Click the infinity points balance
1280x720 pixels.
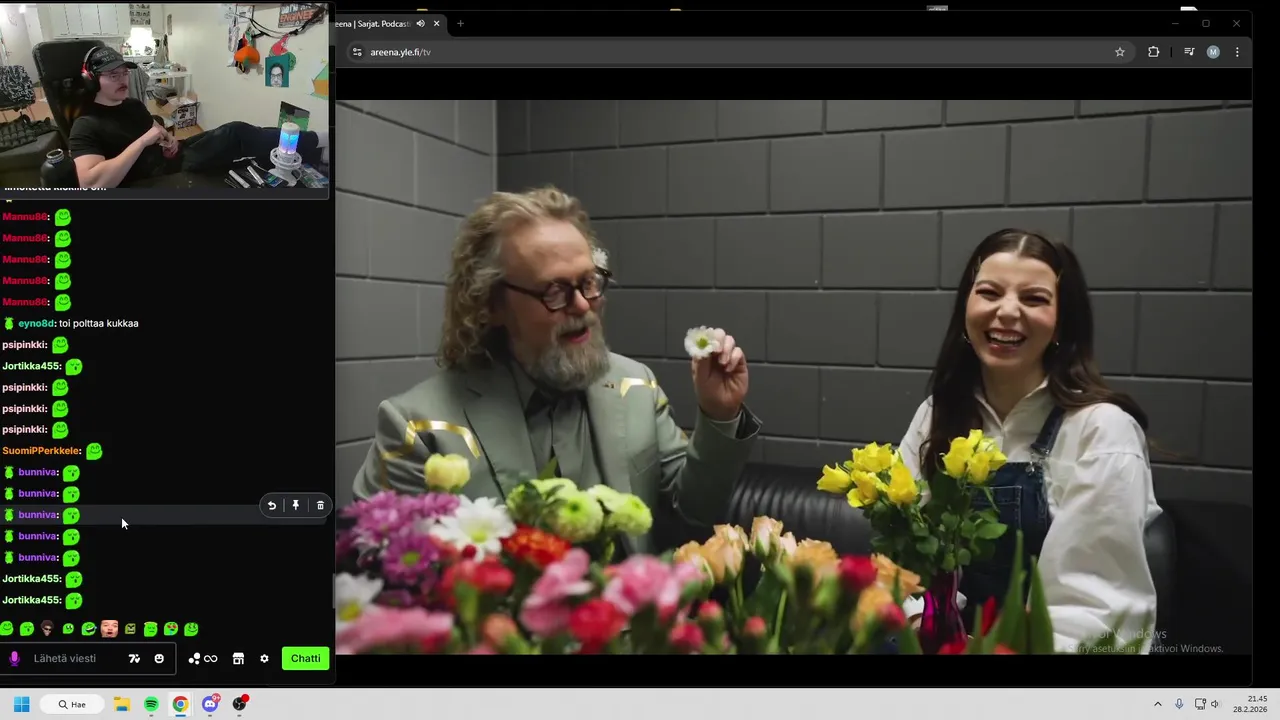coord(210,658)
